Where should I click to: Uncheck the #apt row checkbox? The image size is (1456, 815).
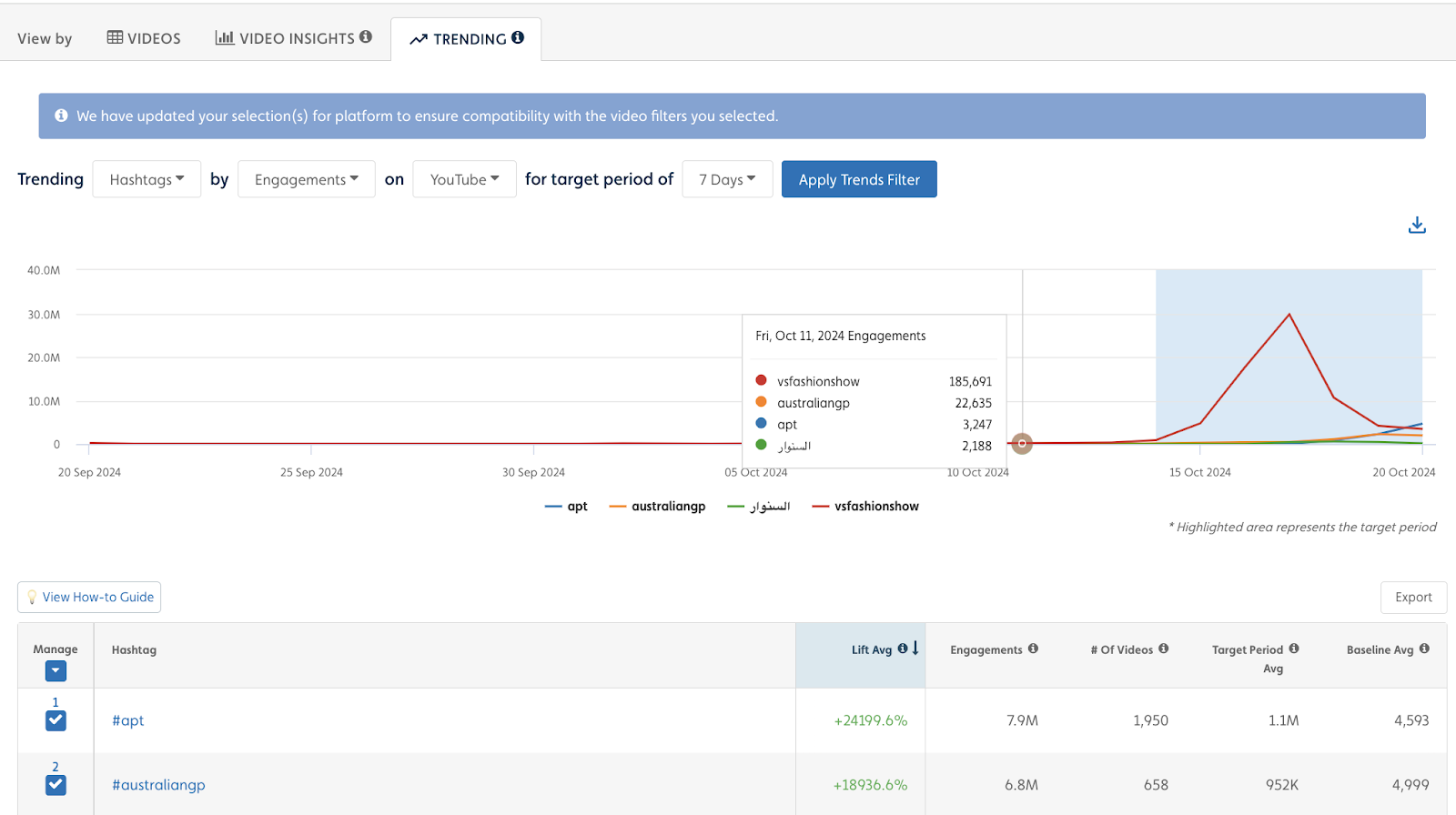point(56,720)
